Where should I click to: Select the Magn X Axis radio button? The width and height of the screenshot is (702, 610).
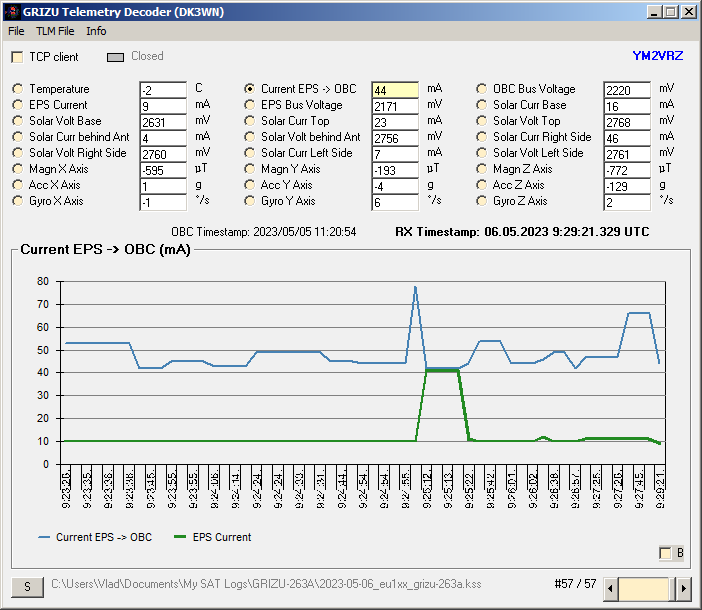17,169
